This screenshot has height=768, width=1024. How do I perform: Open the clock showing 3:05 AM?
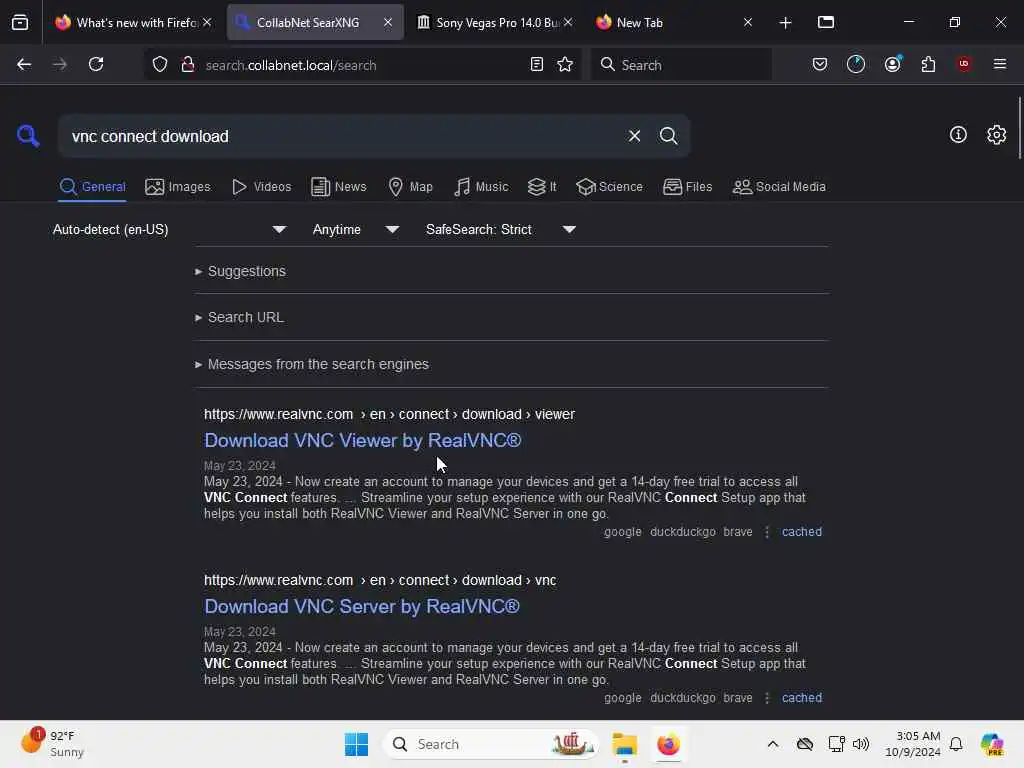coord(913,744)
